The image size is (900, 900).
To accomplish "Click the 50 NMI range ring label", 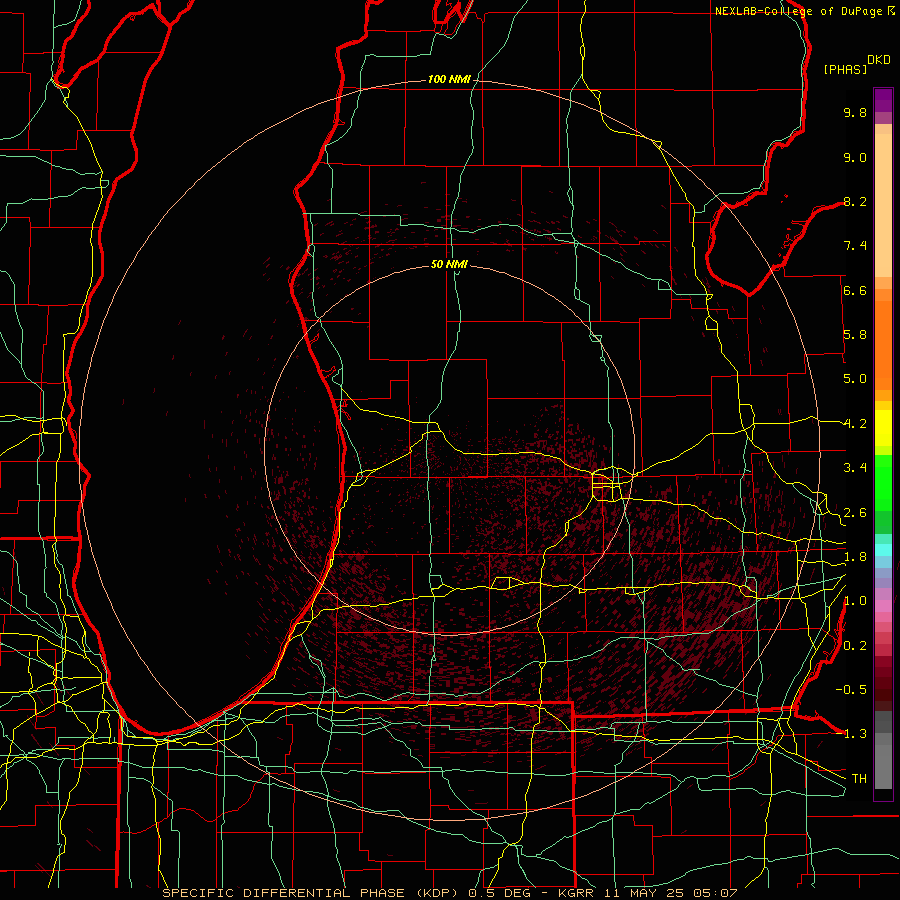I will [449, 264].
